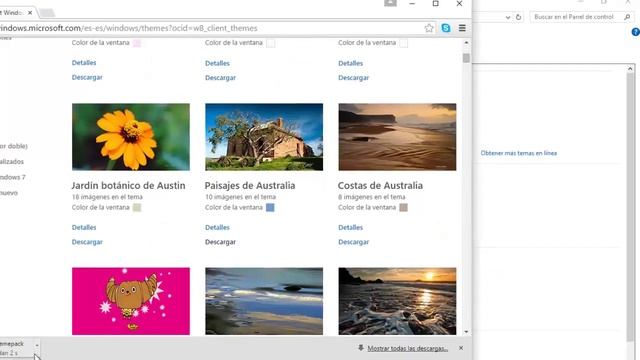Expand the themepack download item arrow

pyautogui.click(x=37, y=345)
